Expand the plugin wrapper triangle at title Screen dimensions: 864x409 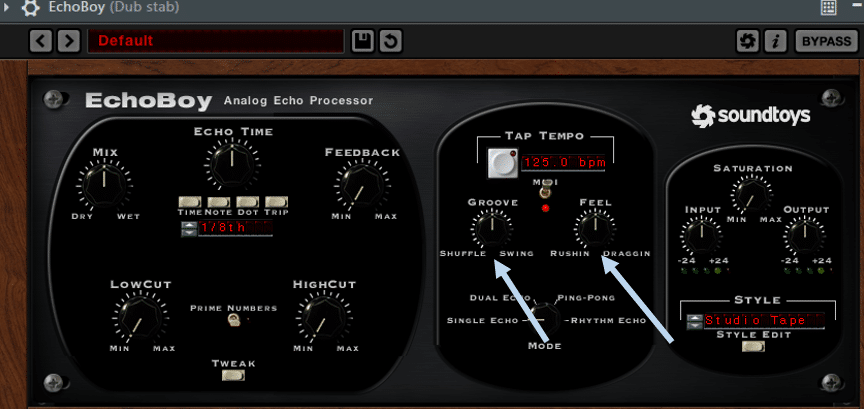pos(7,7)
